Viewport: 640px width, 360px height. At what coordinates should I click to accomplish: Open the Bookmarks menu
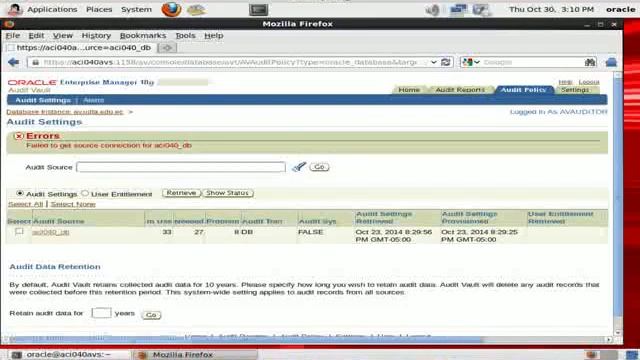click(x=143, y=36)
